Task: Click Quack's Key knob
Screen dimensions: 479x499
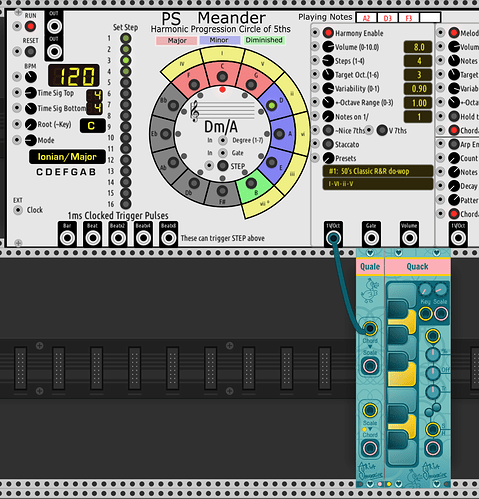Action: [x=425, y=290]
